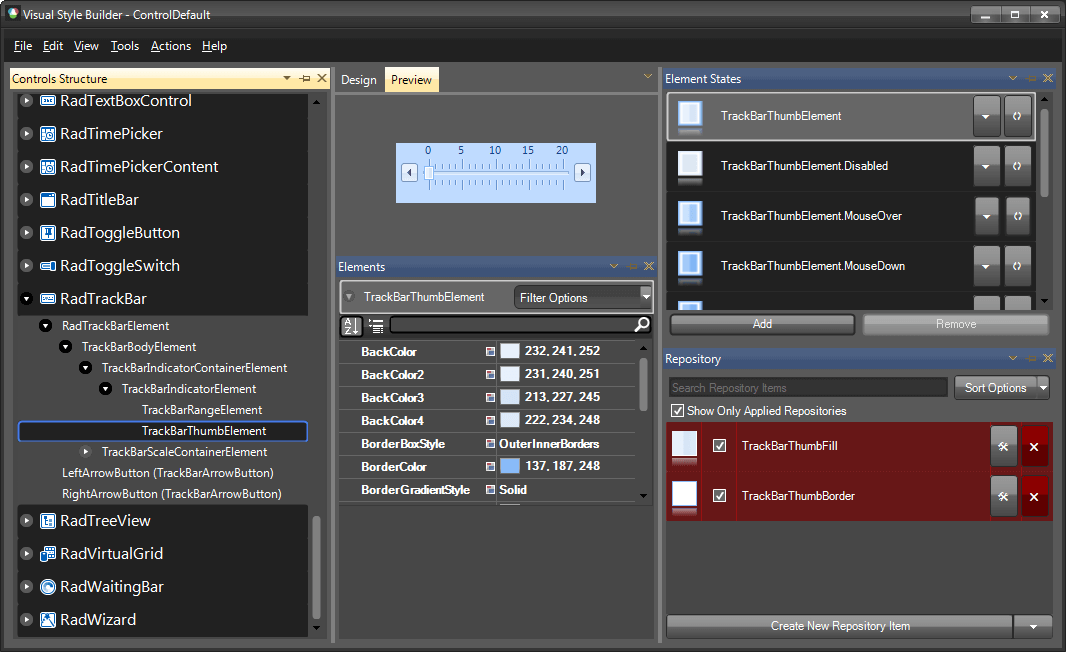Open repository settings for TrackBarThumbFill wrench icon
Image resolution: width=1066 pixels, height=652 pixels.
pyautogui.click(x=1004, y=446)
